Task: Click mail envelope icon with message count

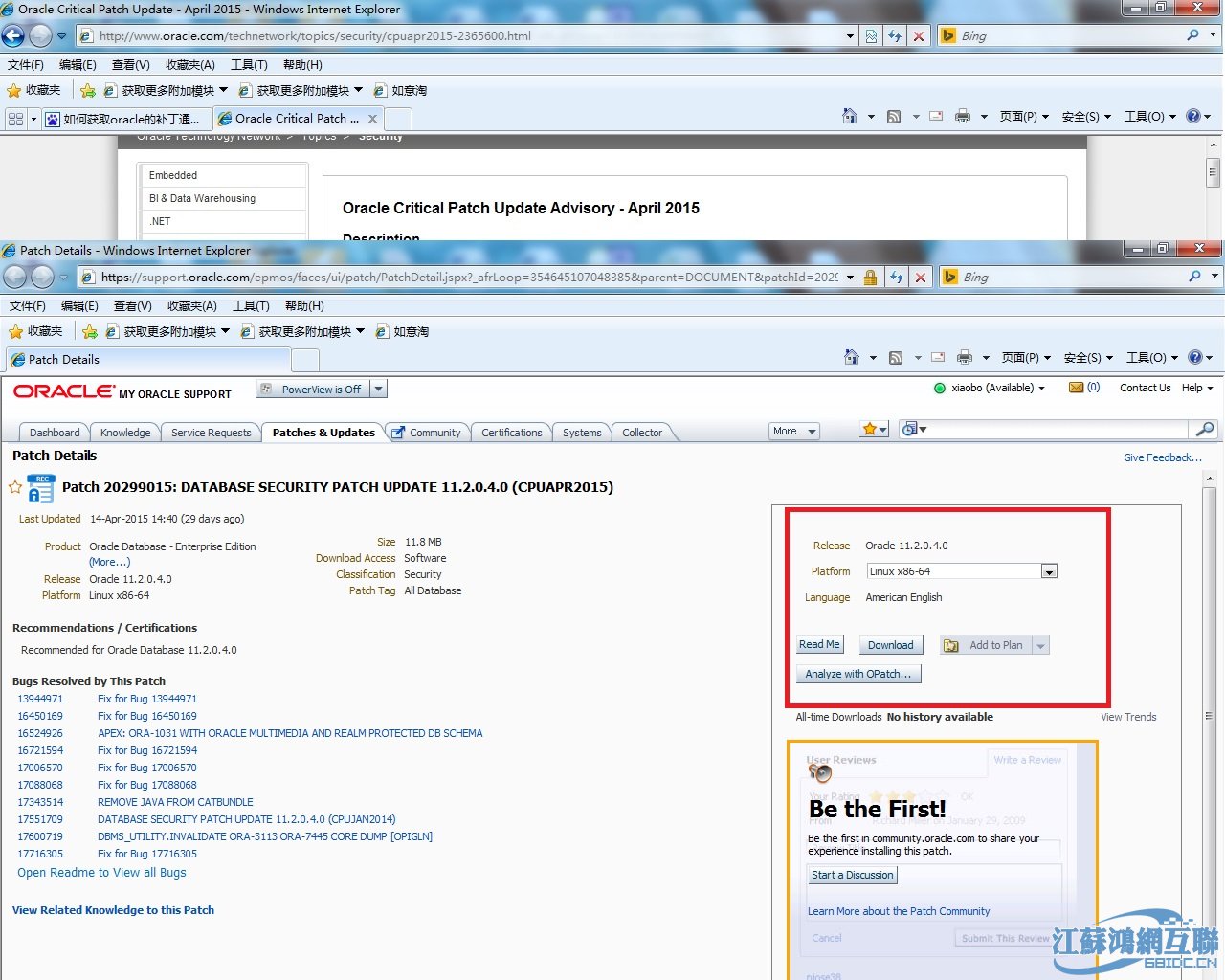Action: tap(1077, 388)
